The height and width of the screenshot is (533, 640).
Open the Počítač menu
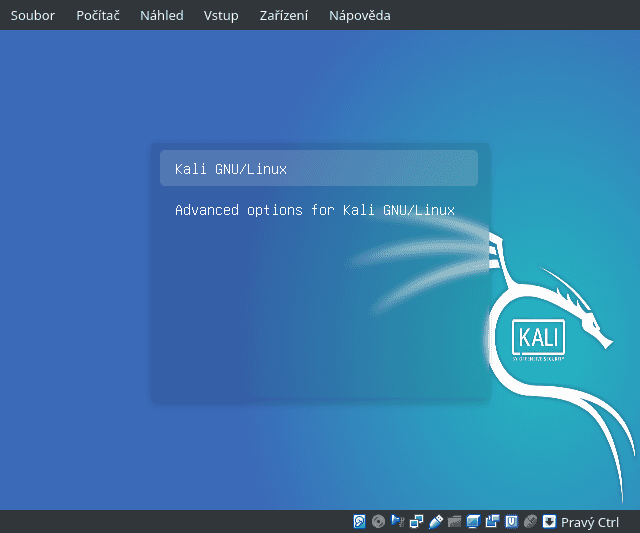coord(98,16)
